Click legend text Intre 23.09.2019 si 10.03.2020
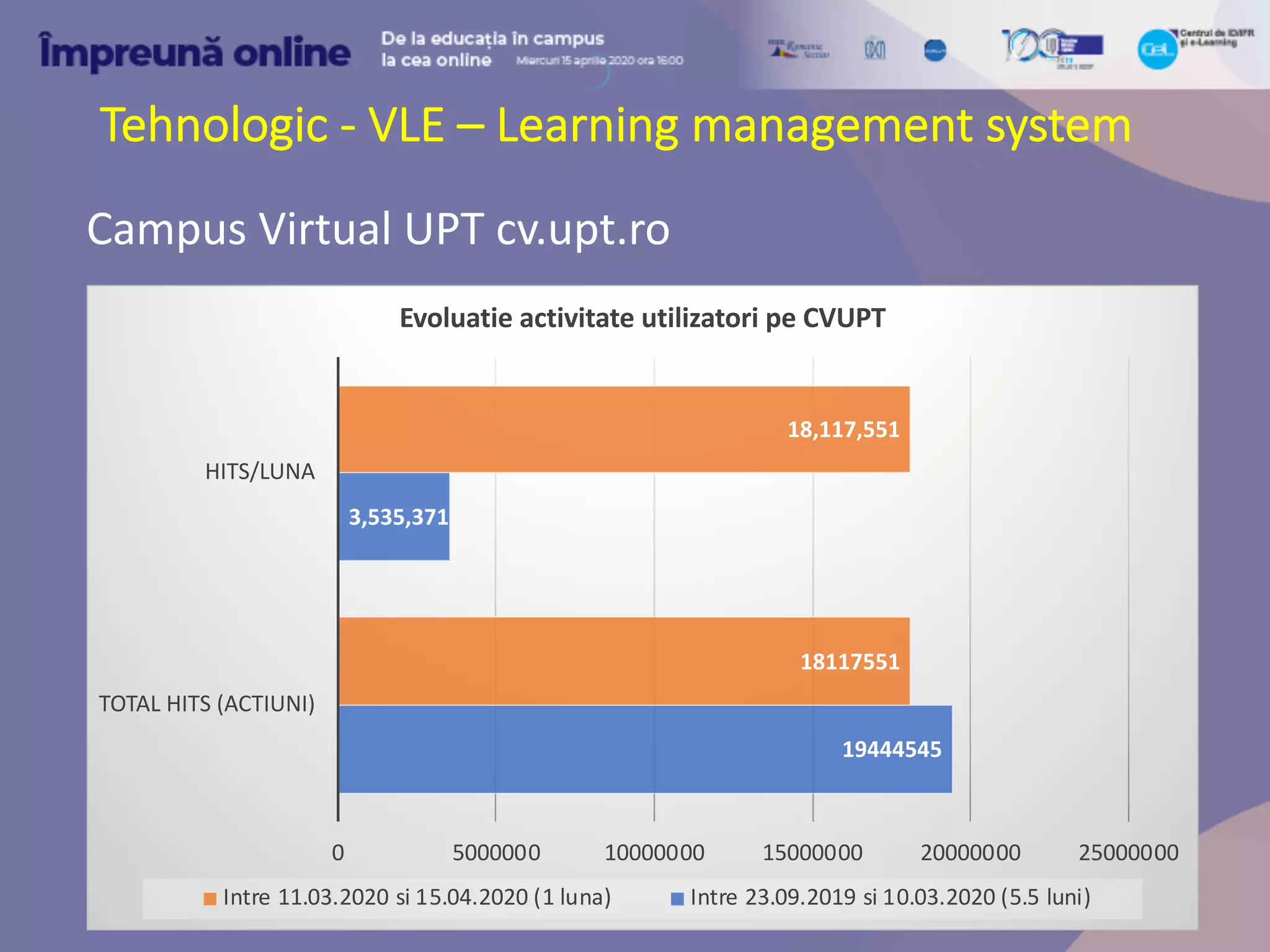This screenshot has width=1270, height=952. pos(890,897)
